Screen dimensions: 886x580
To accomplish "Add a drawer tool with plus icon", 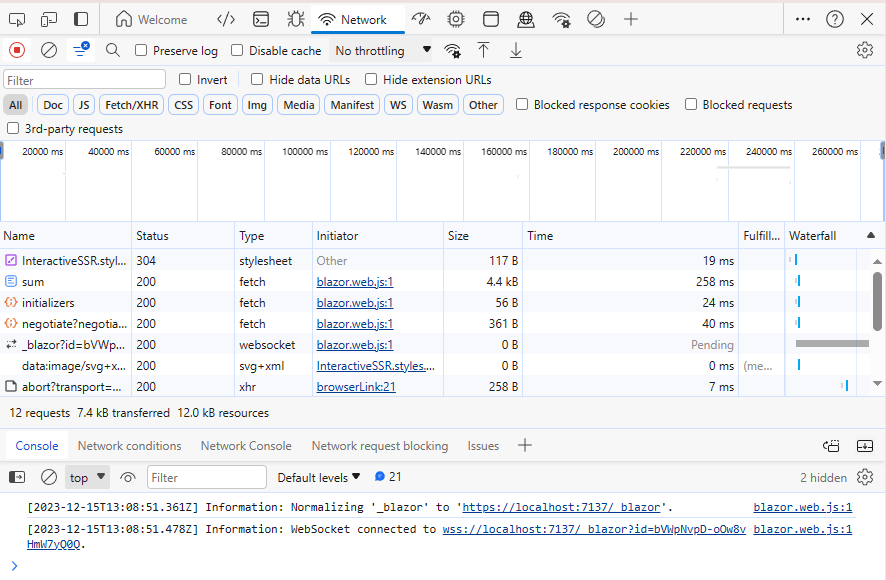I will (525, 445).
